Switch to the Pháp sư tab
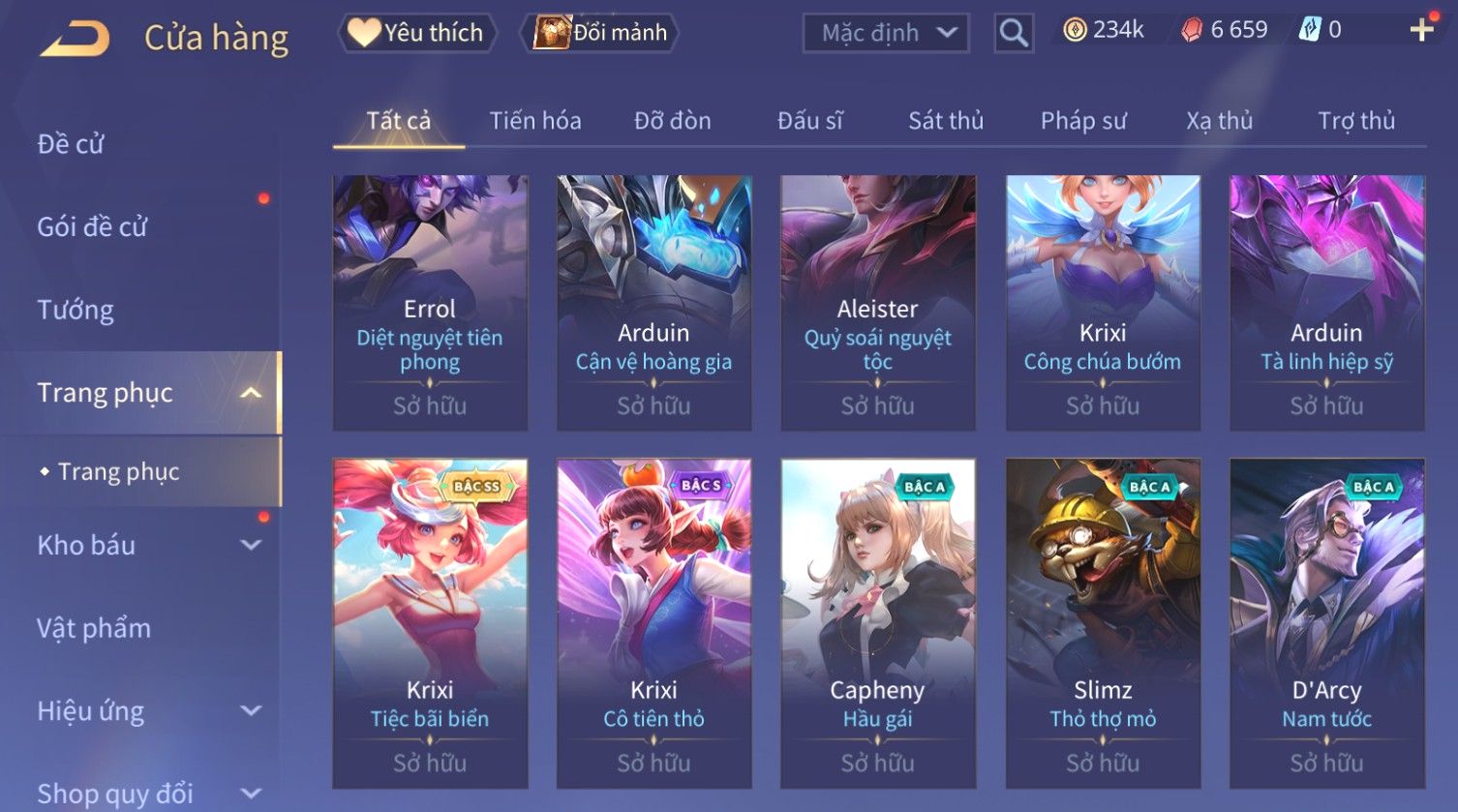The image size is (1458, 812). pyautogui.click(x=1083, y=121)
